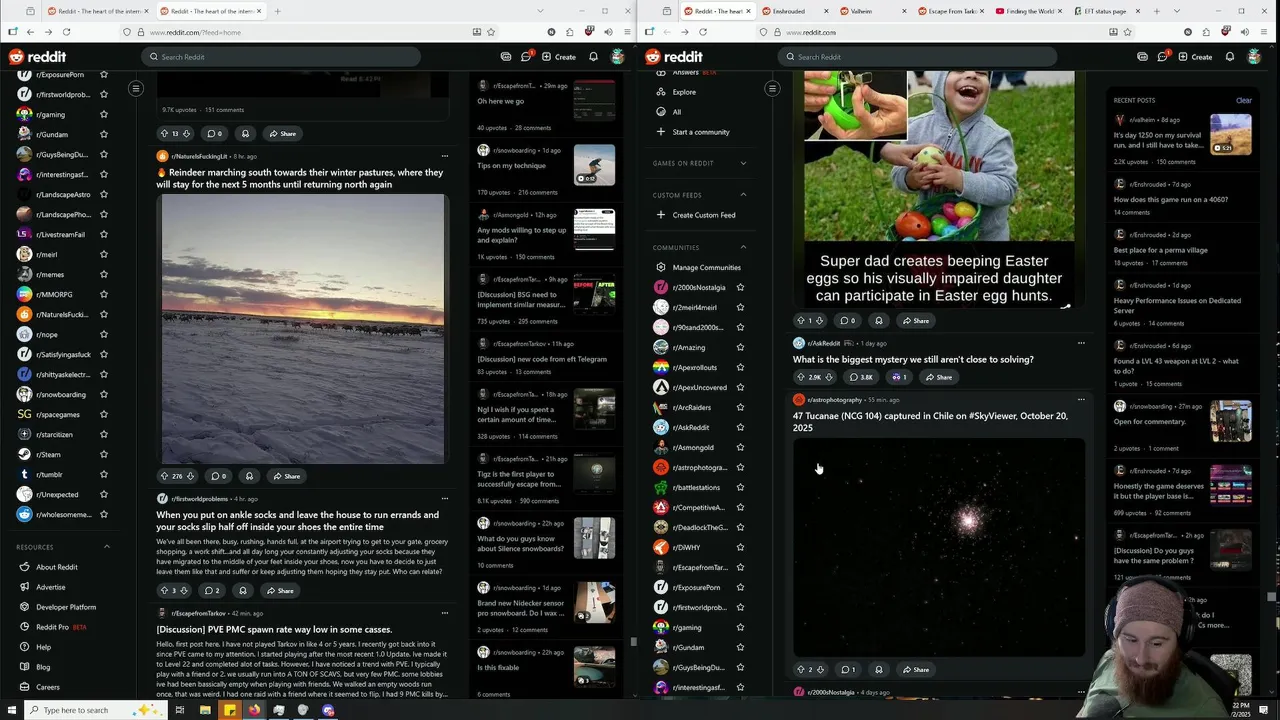Click the Firefox taskbar icon
1280x720 pixels.
[254, 710]
